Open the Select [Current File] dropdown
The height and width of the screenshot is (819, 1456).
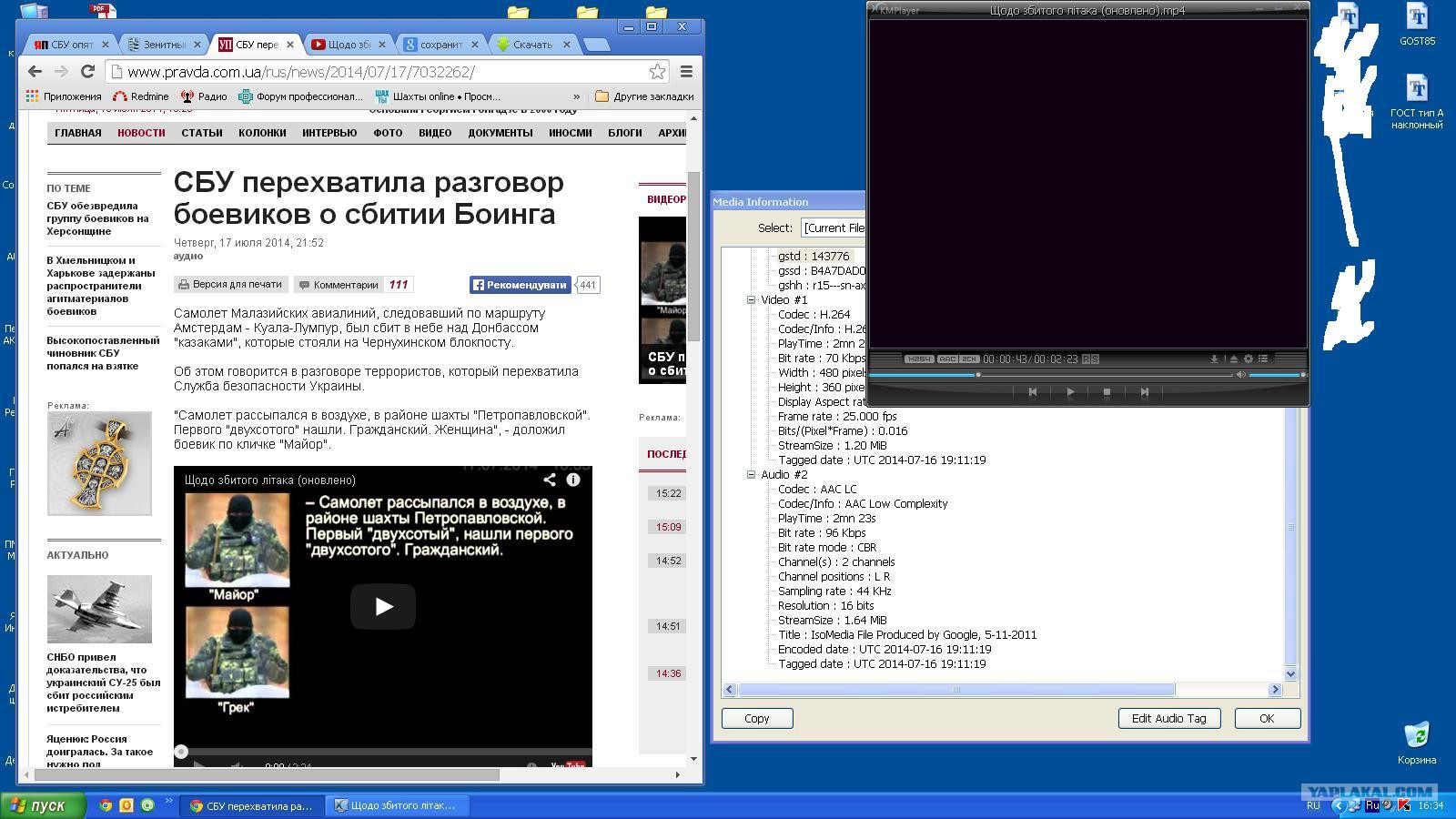pyautogui.click(x=833, y=227)
